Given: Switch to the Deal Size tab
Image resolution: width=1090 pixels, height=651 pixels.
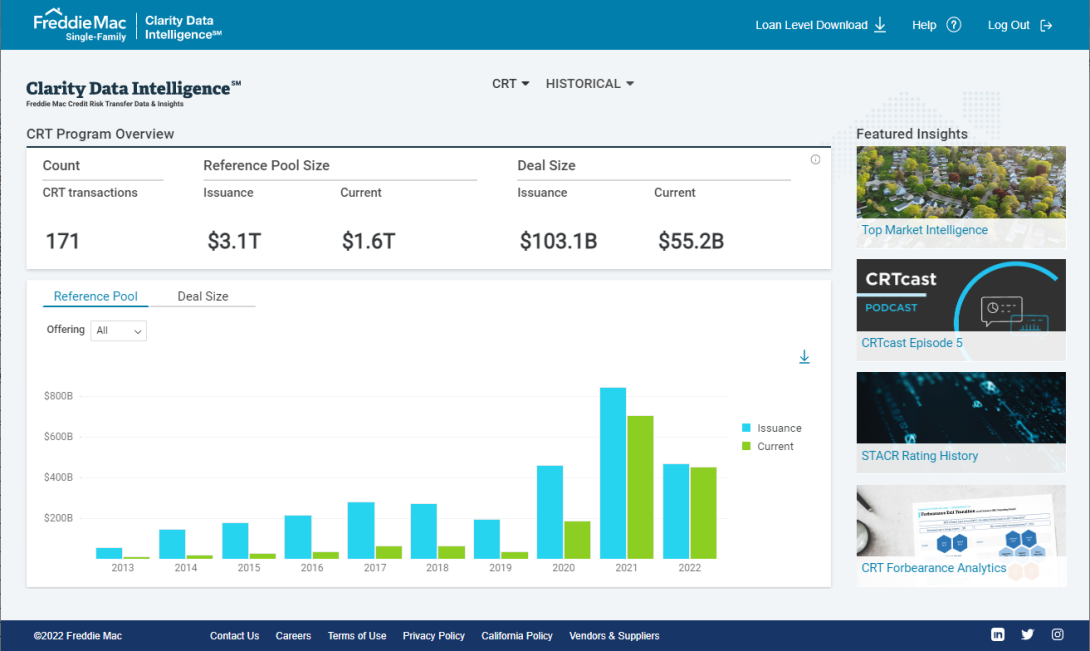Looking at the screenshot, I should (x=202, y=296).
